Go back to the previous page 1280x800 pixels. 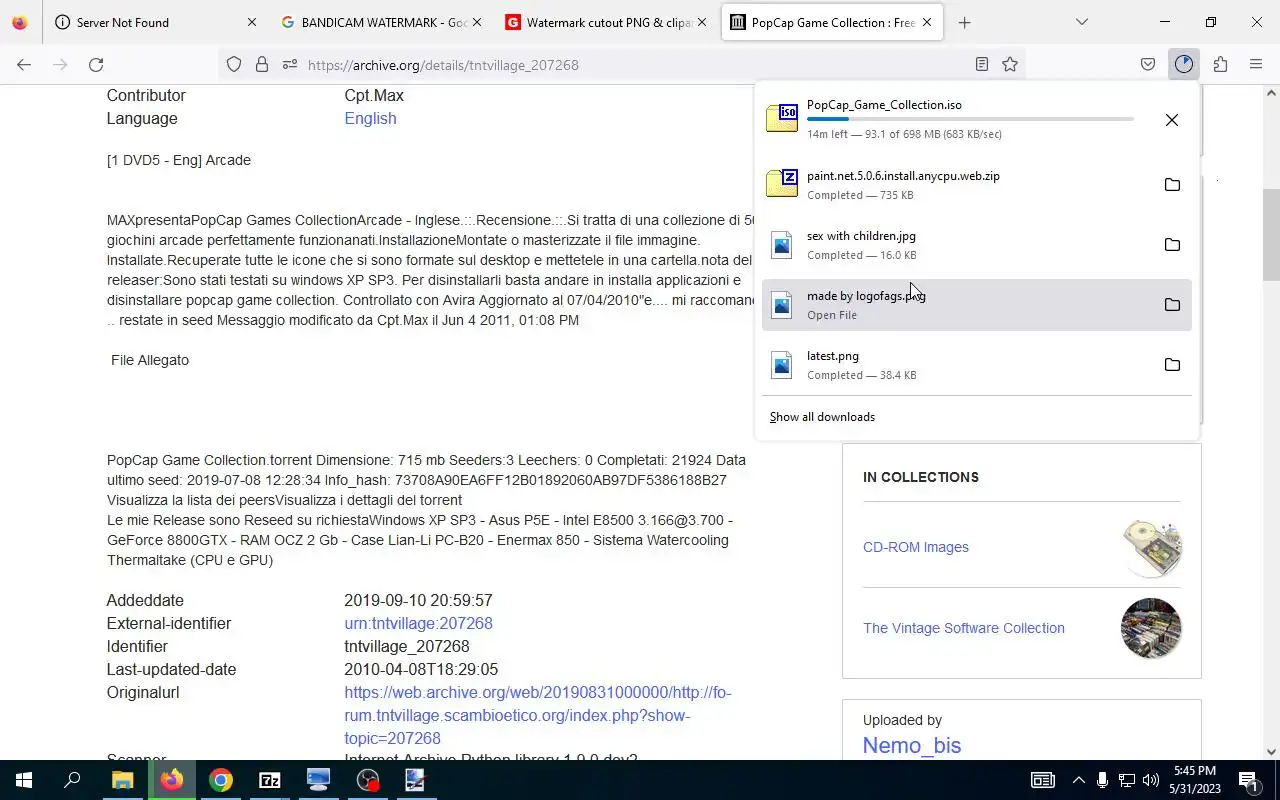tap(24, 64)
